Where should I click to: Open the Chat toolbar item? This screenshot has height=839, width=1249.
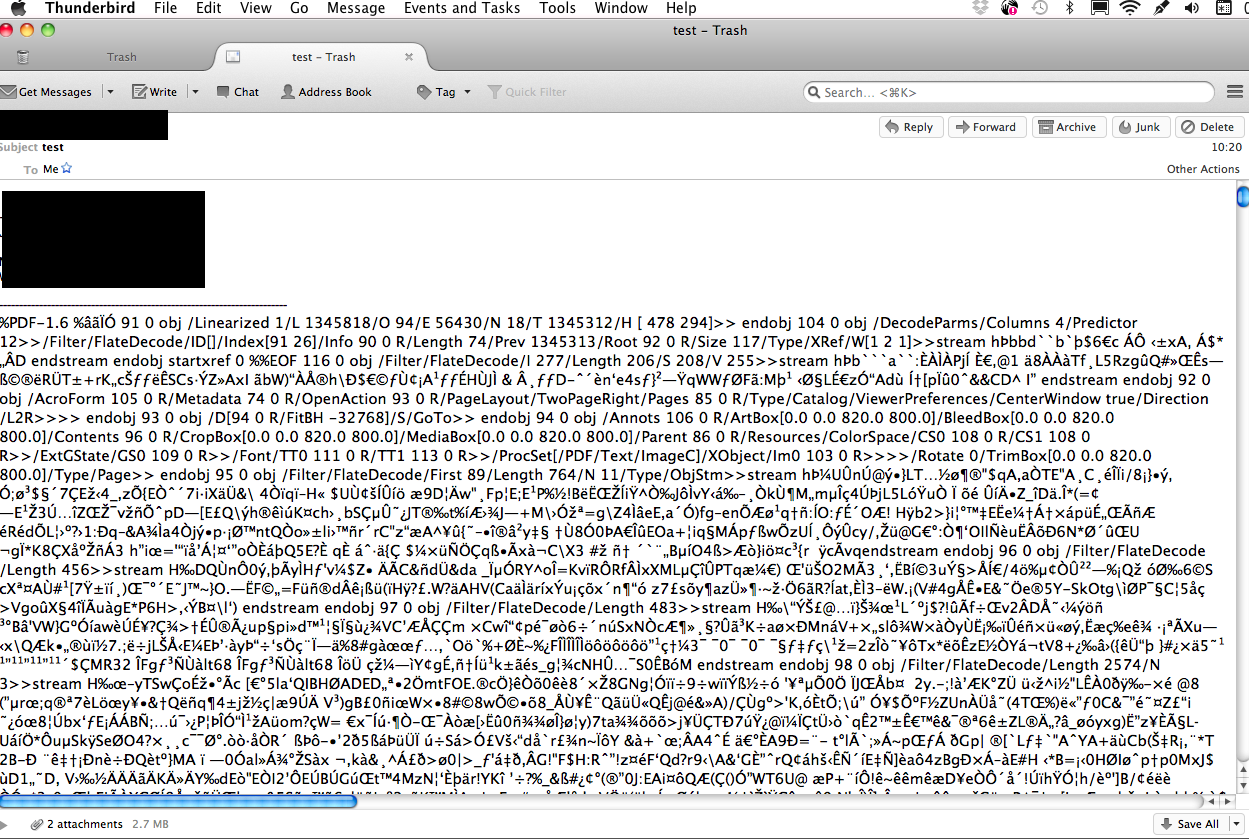click(x=237, y=92)
